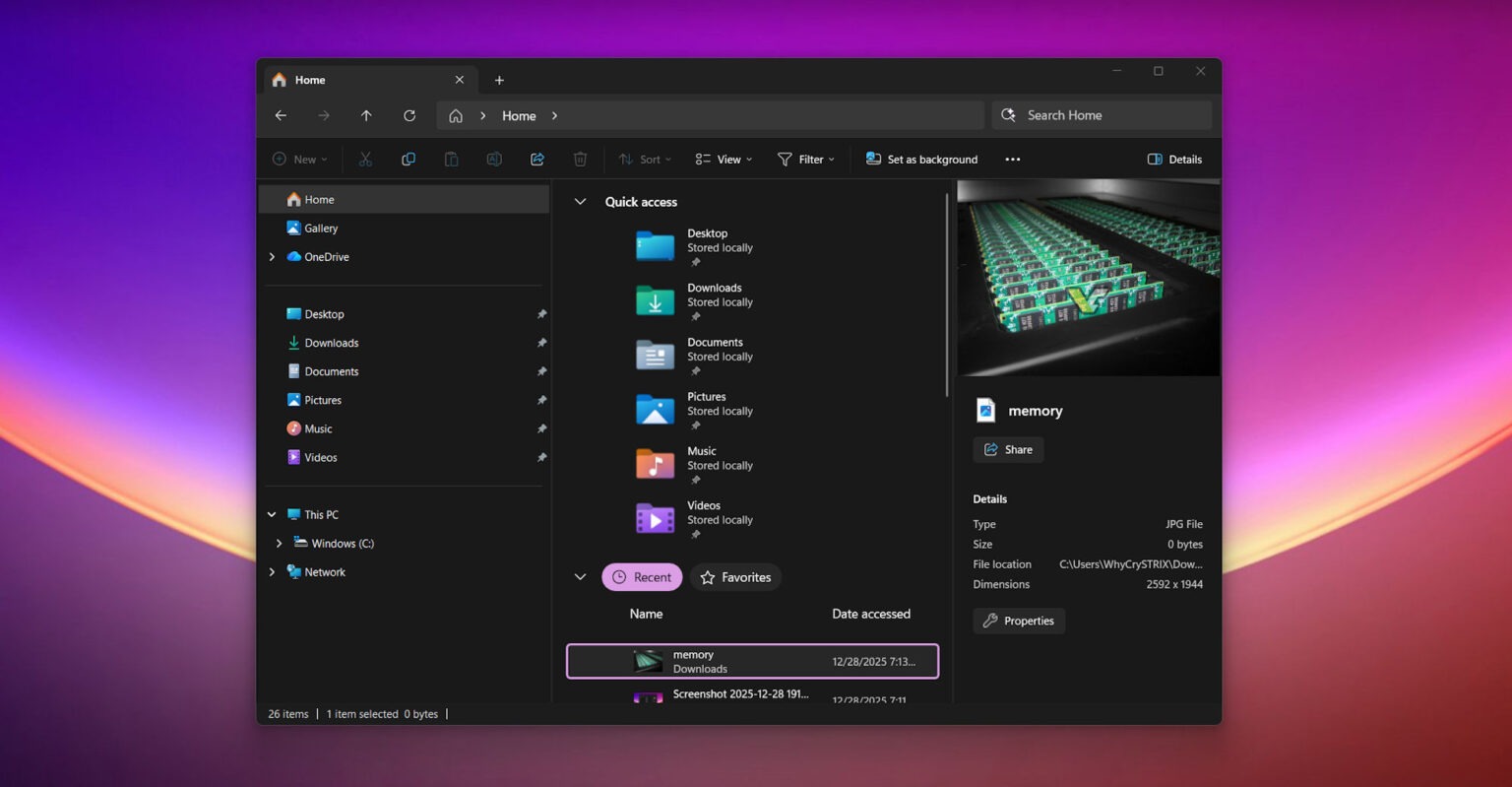Select the Recent filter pill
The height and width of the screenshot is (787, 1512).
(x=642, y=577)
